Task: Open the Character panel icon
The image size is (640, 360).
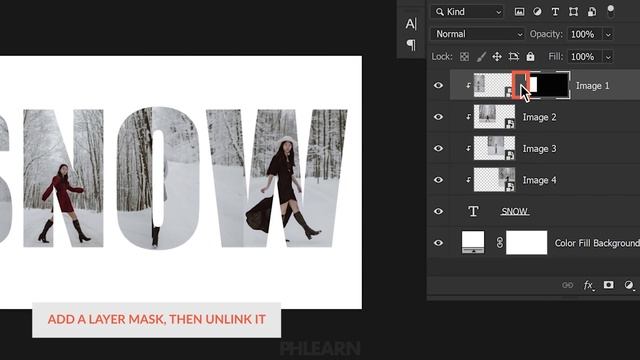Action: pyautogui.click(x=411, y=24)
